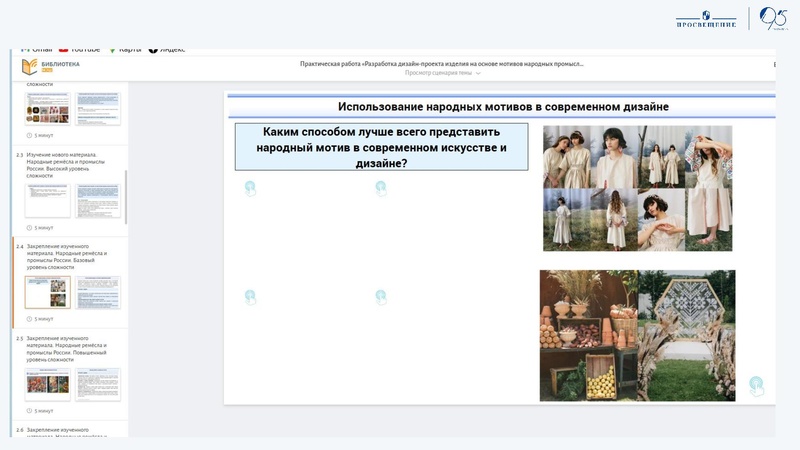Click the practical work title in header
The width and height of the screenshot is (800, 450).
click(441, 64)
